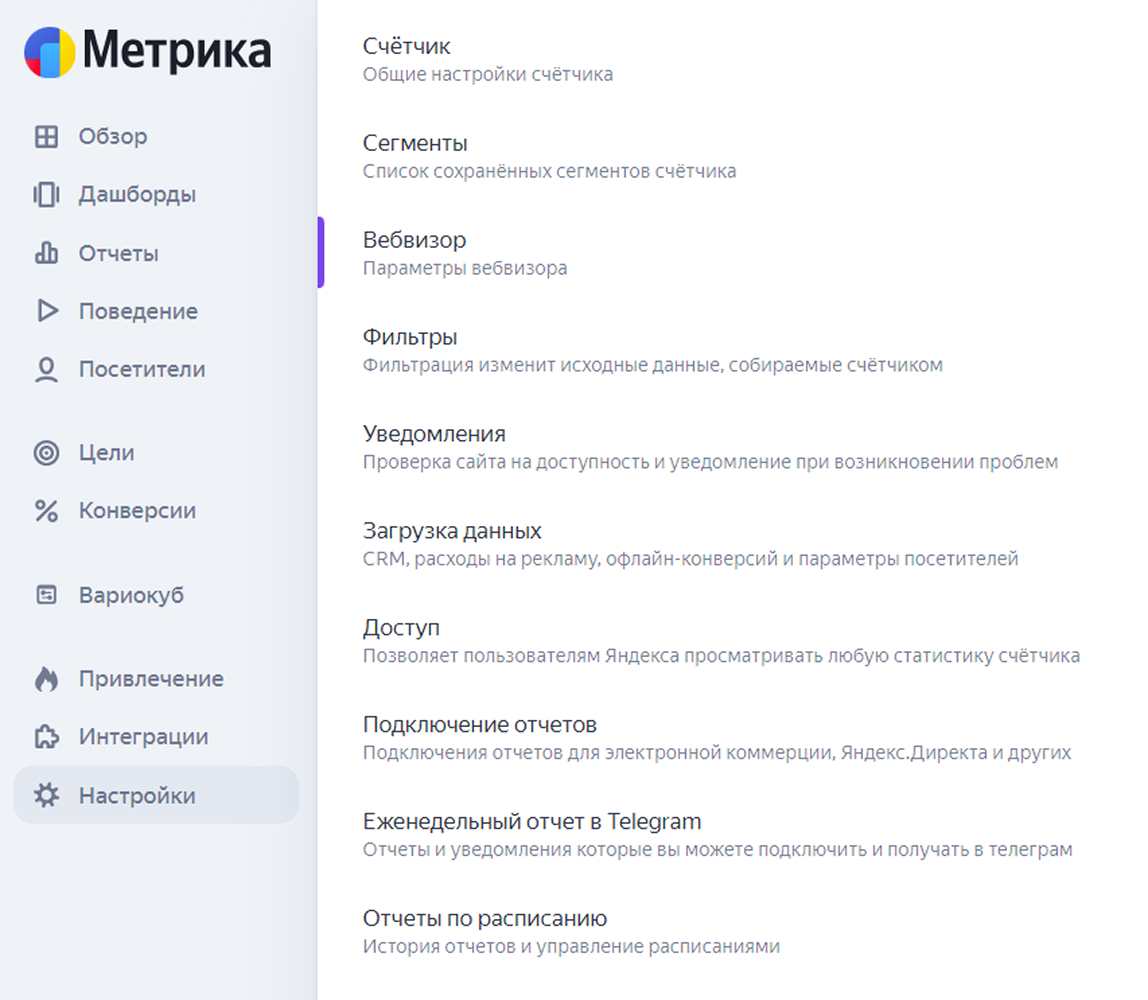
Task: Click description starting 'Фильтрация изменит исходные данные'
Action: [x=652, y=365]
